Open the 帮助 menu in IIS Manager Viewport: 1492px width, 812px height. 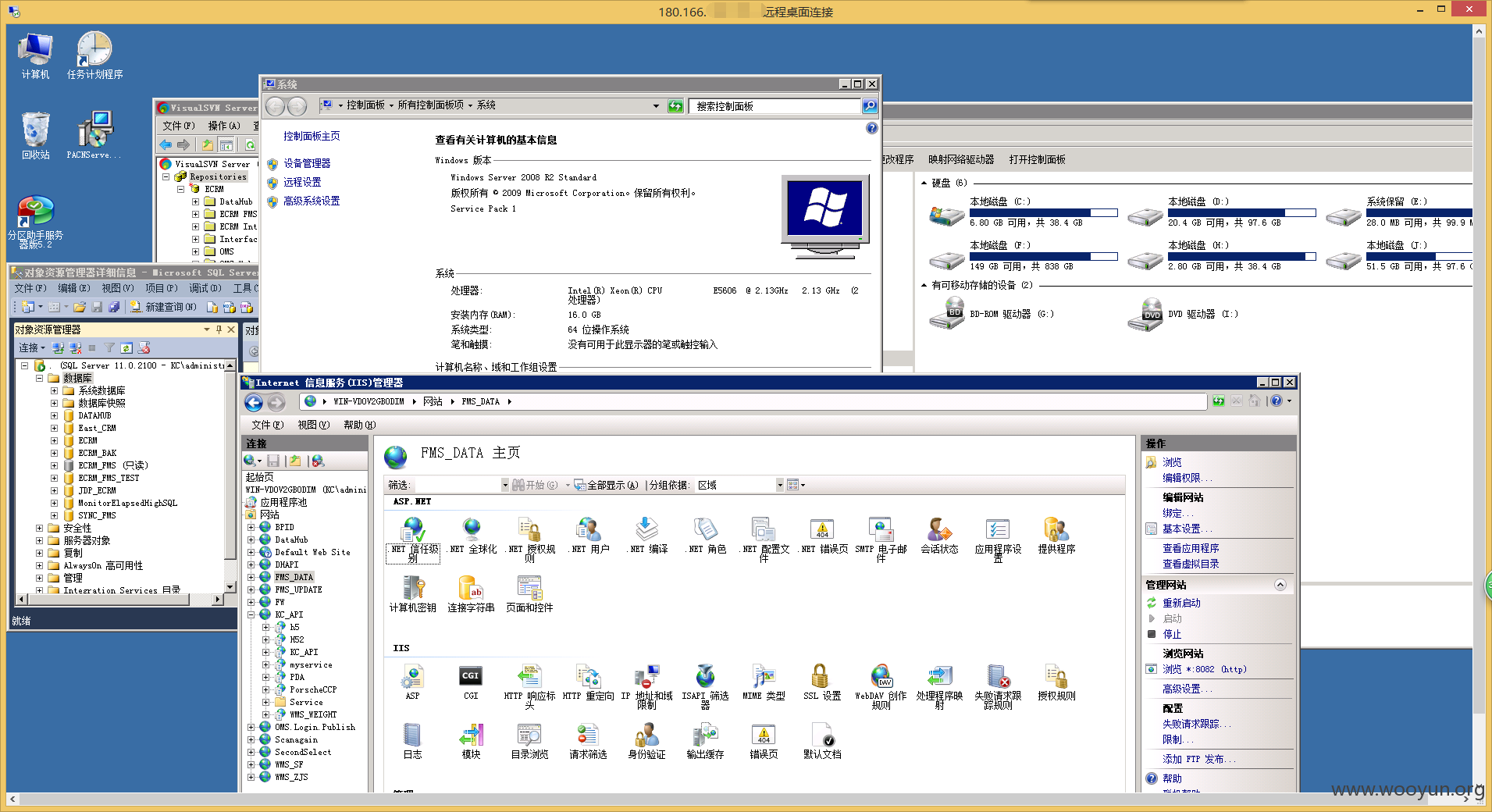[x=359, y=425]
